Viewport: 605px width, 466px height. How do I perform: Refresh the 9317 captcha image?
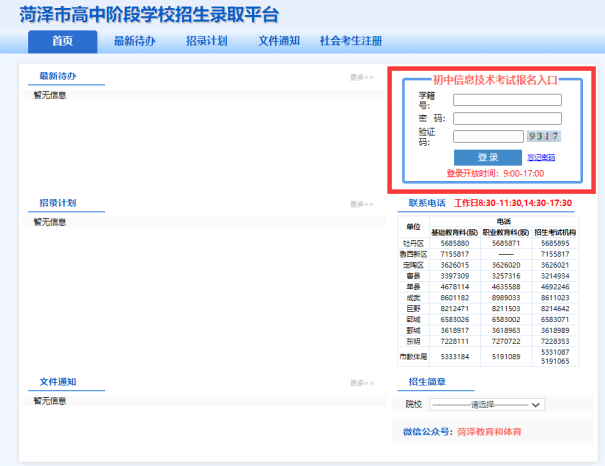pos(544,136)
